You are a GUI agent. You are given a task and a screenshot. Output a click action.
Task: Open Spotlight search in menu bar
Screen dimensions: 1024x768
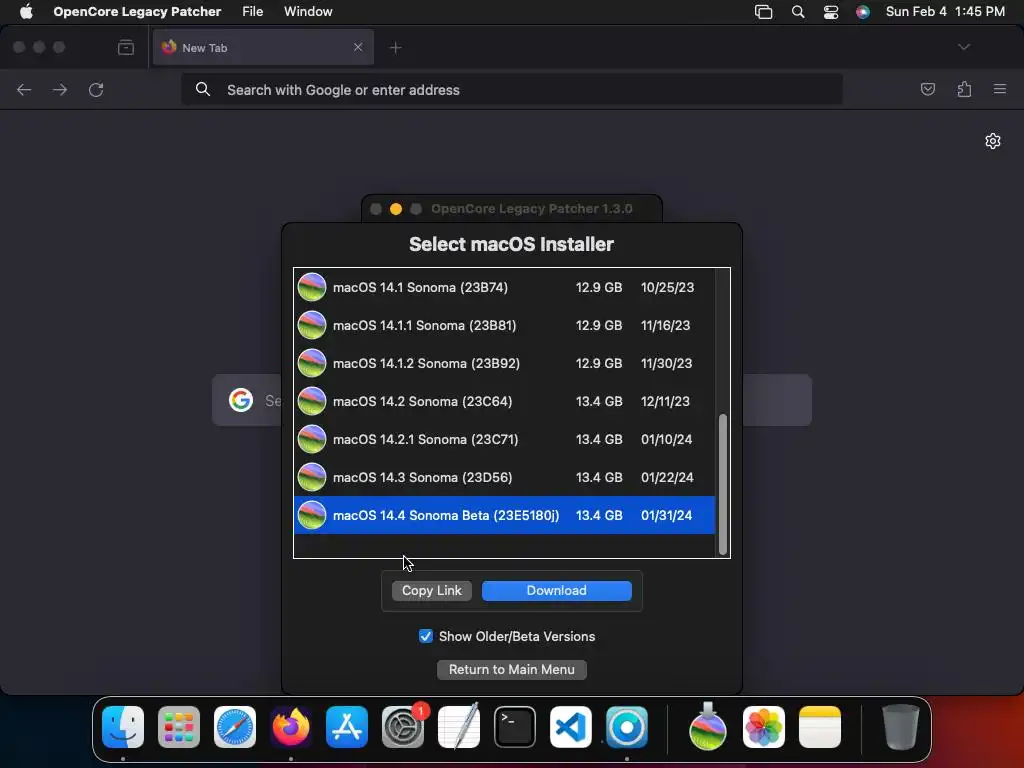797,12
